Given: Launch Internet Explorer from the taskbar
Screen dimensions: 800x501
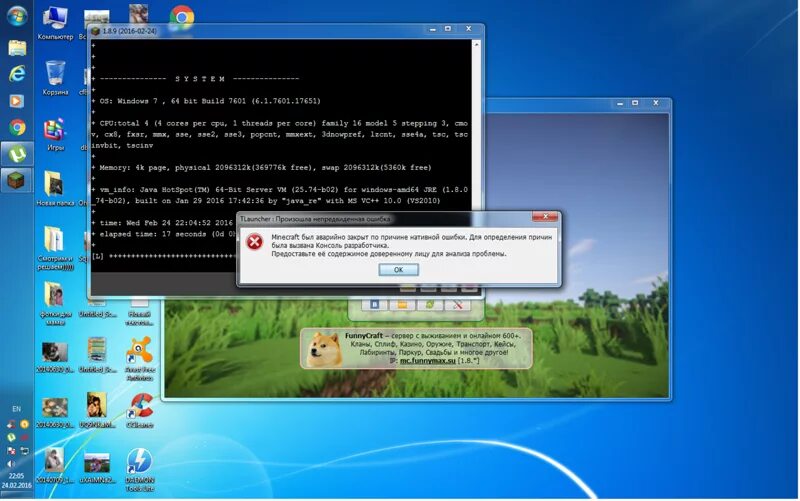Looking at the screenshot, I should (17, 74).
